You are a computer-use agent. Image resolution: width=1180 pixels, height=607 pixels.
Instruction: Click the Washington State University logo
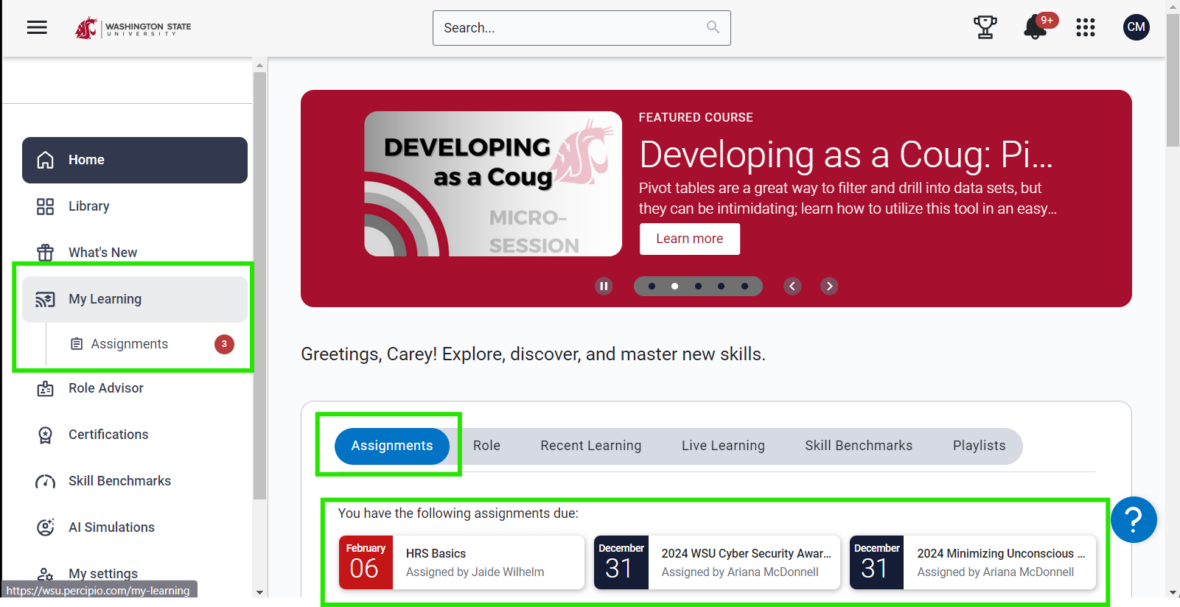[x=133, y=28]
